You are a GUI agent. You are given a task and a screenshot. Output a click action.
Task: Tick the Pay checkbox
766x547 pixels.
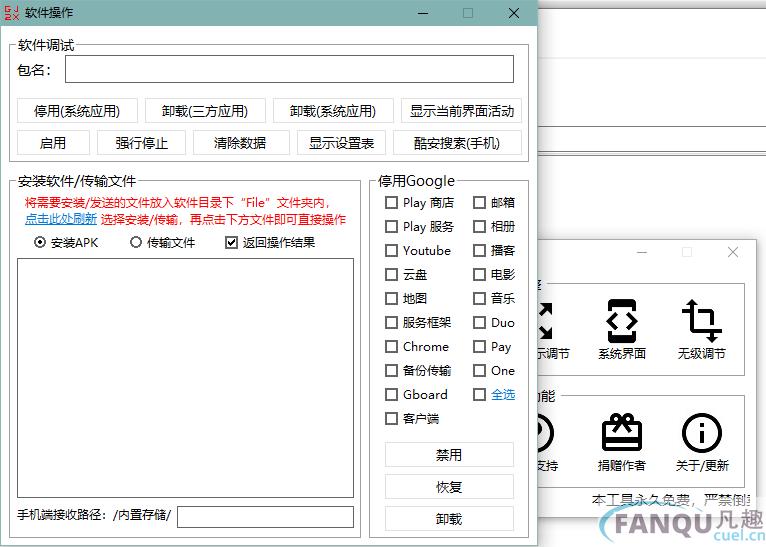(479, 346)
